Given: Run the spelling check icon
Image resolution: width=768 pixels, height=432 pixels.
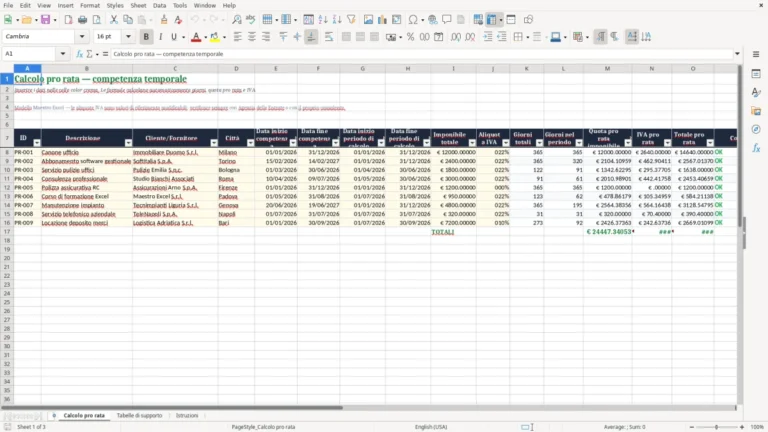Looking at the screenshot, I should pyautogui.click(x=251, y=20).
